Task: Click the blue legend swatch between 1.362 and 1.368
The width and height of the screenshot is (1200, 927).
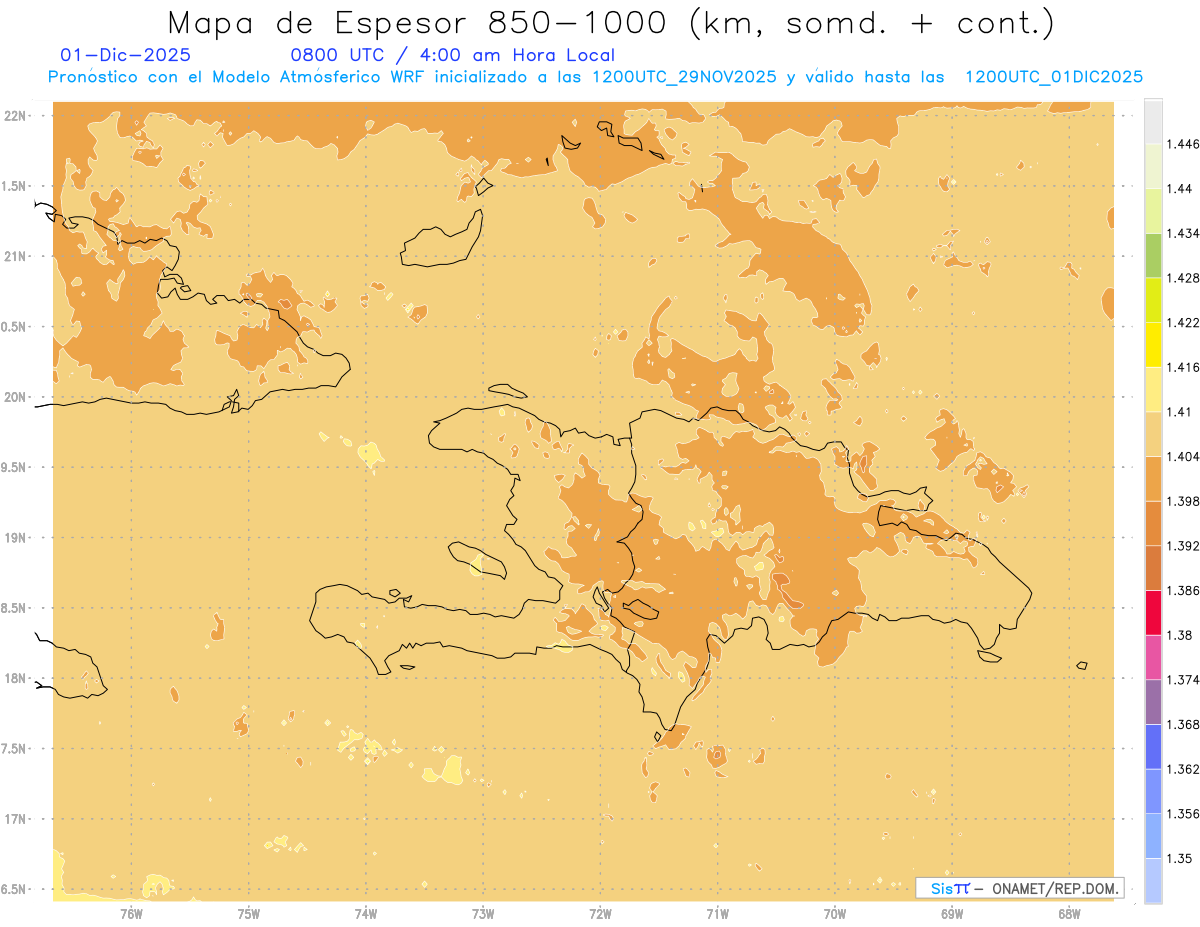Action: click(x=1154, y=747)
